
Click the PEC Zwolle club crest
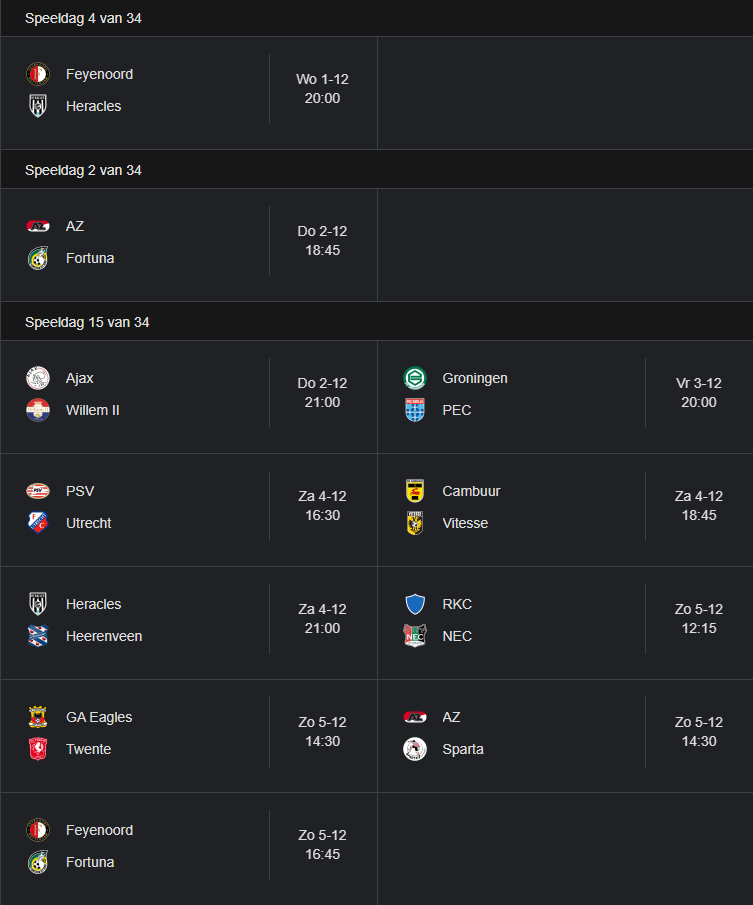pos(415,410)
